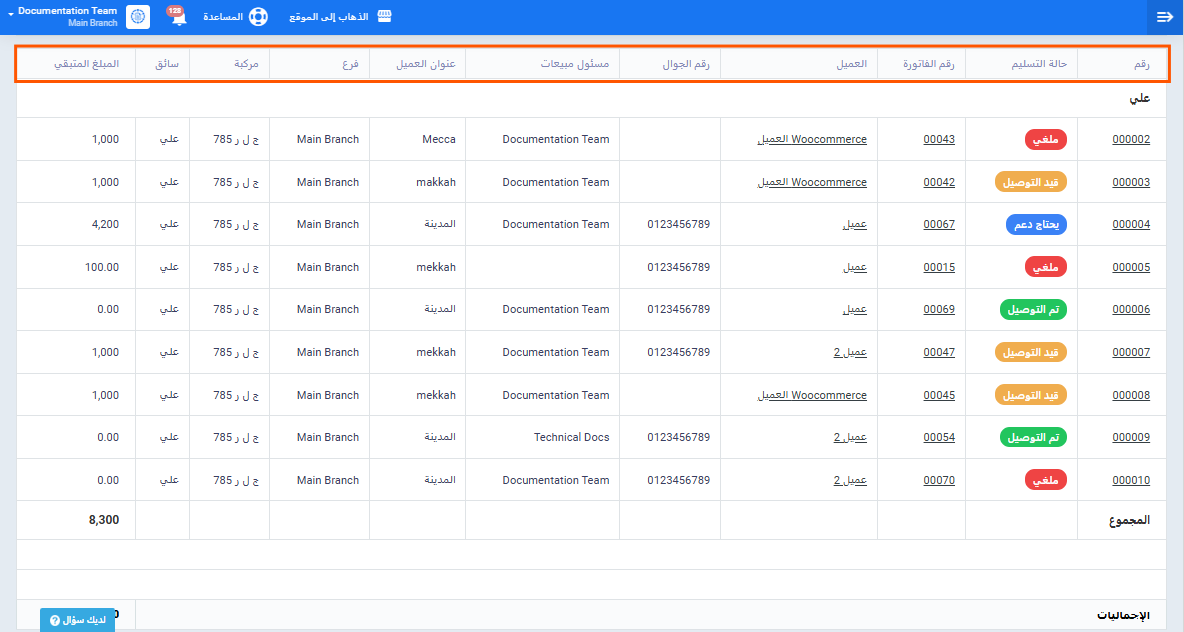This screenshot has height=632, width=1184.
Task: Open invoice 00067
Action: click(939, 224)
